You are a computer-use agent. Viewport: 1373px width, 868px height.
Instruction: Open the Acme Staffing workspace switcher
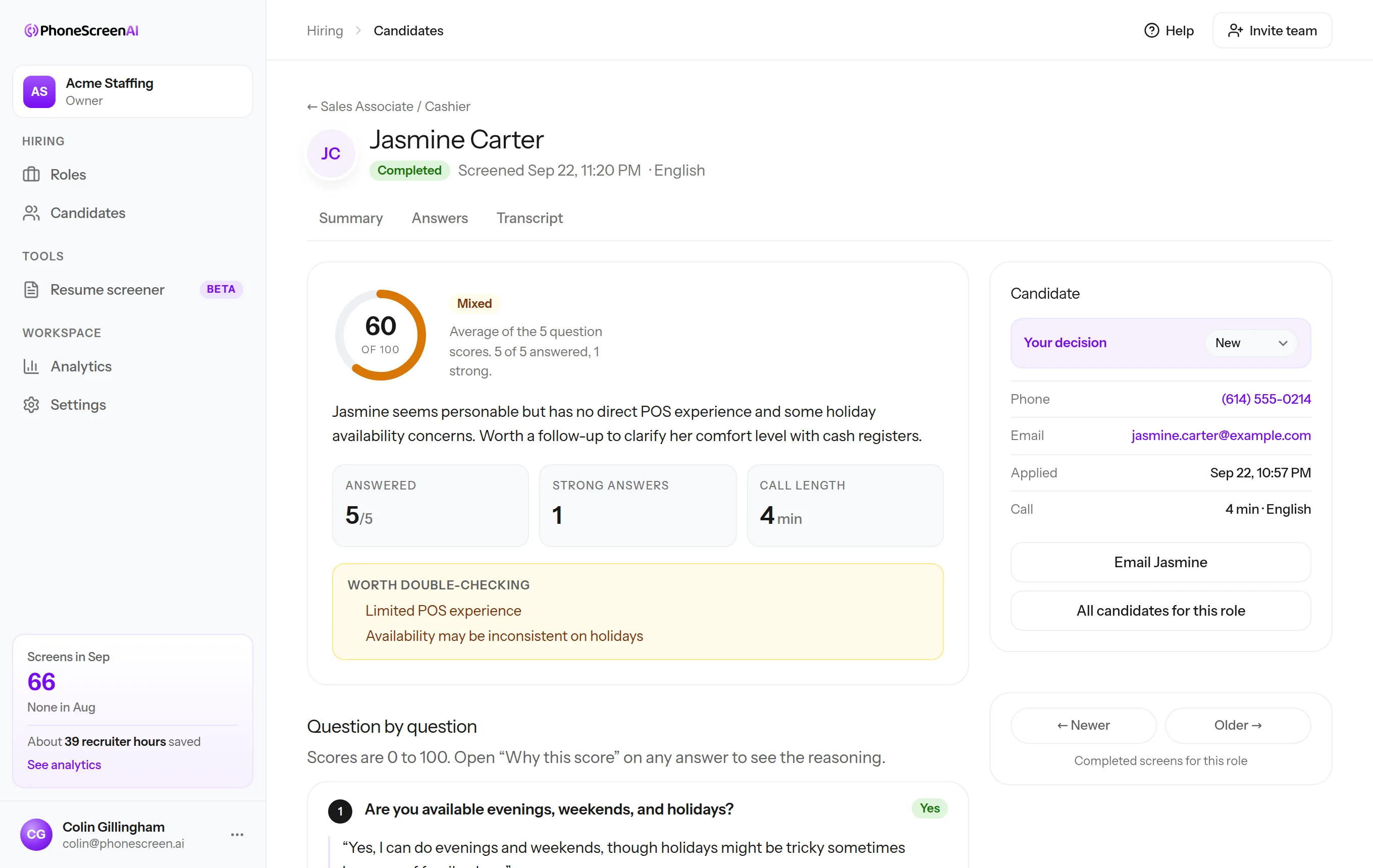(133, 91)
